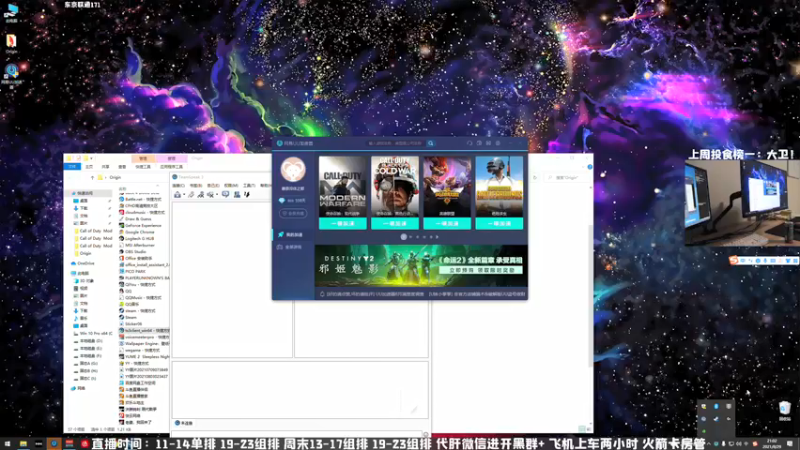
Task: Select the rocket 我的加速 sidebar item
Action: [293, 235]
